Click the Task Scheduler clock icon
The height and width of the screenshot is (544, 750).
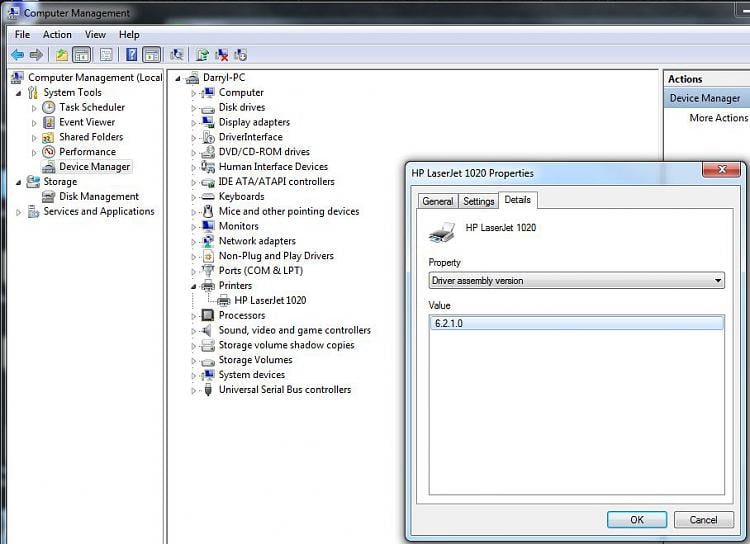48,107
